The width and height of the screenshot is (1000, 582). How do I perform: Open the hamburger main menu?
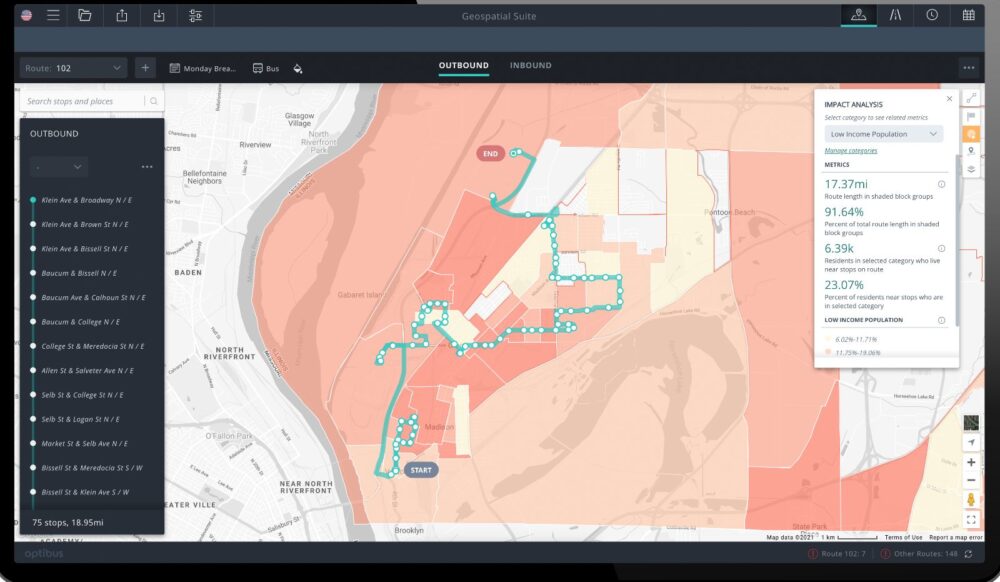click(x=53, y=15)
